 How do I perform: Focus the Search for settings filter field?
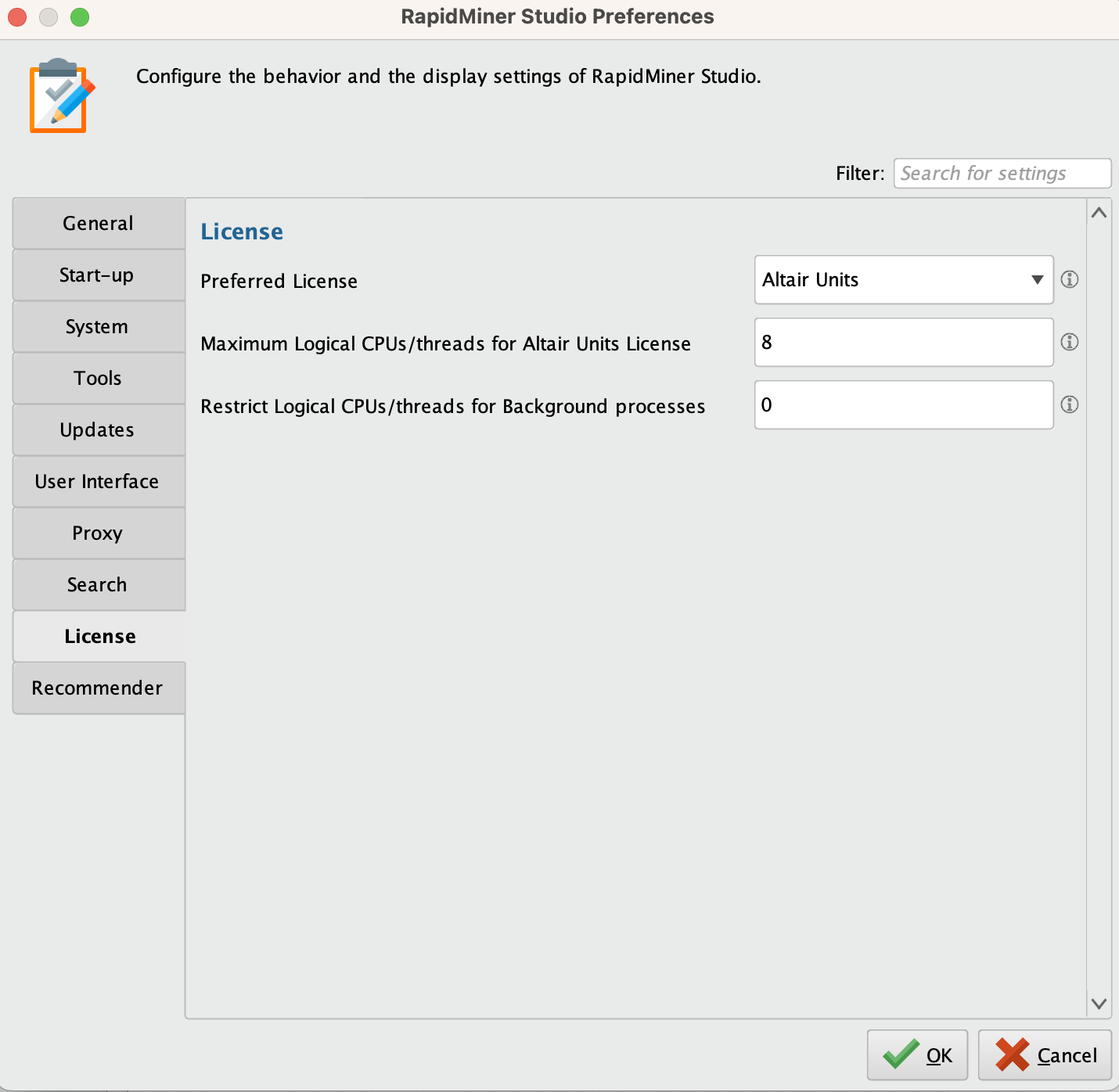1002,174
